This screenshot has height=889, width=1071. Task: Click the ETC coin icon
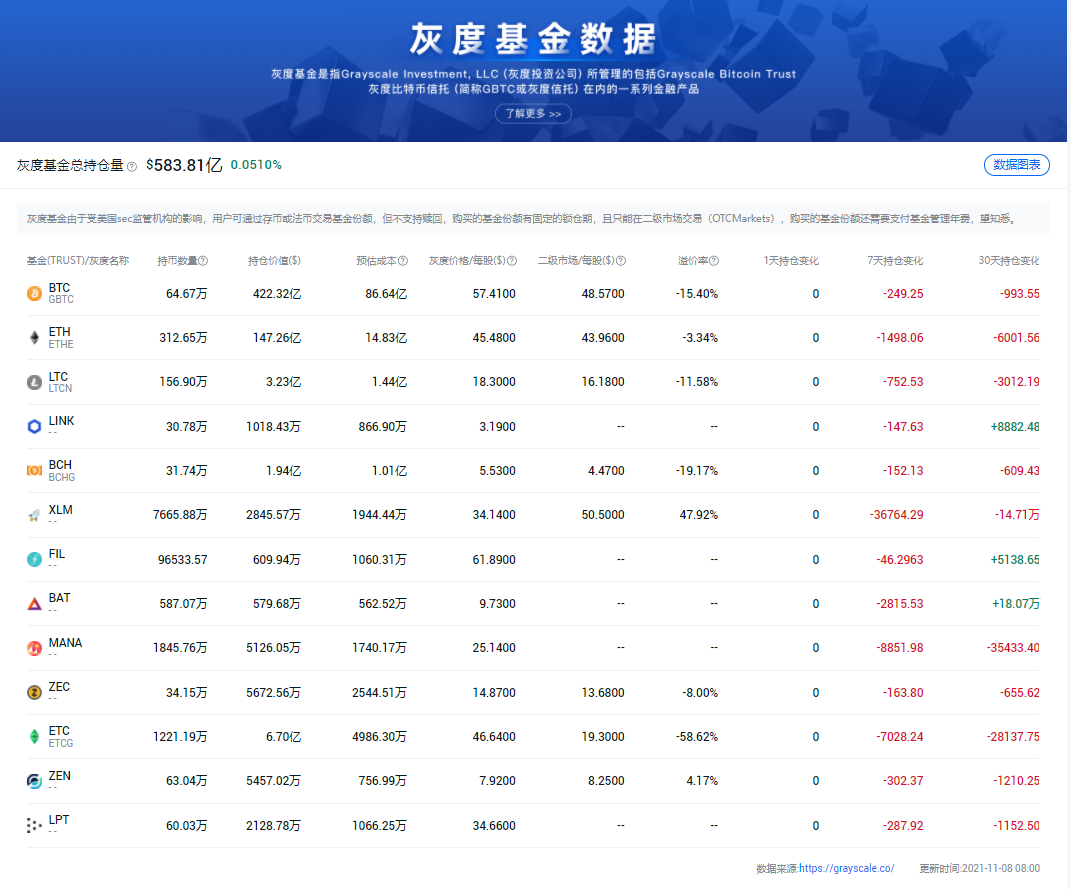click(x=34, y=736)
